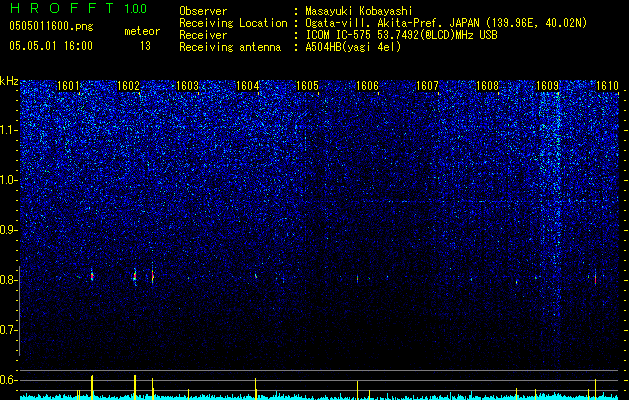
Task: Click the date stamp 05.05.01 16:00
Action: [x=51, y=46]
